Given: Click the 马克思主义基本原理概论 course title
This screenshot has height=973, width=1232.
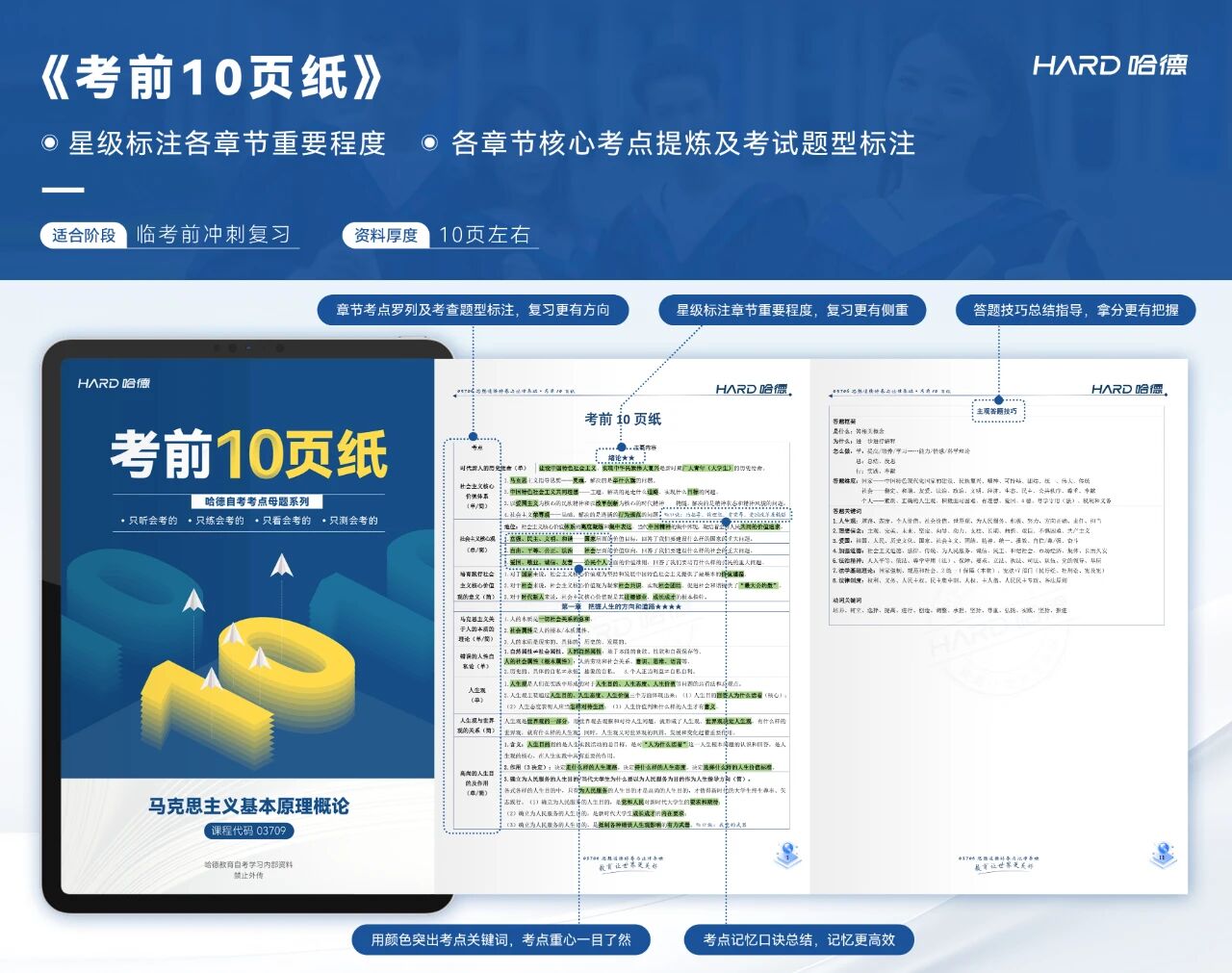Looking at the screenshot, I should (249, 806).
